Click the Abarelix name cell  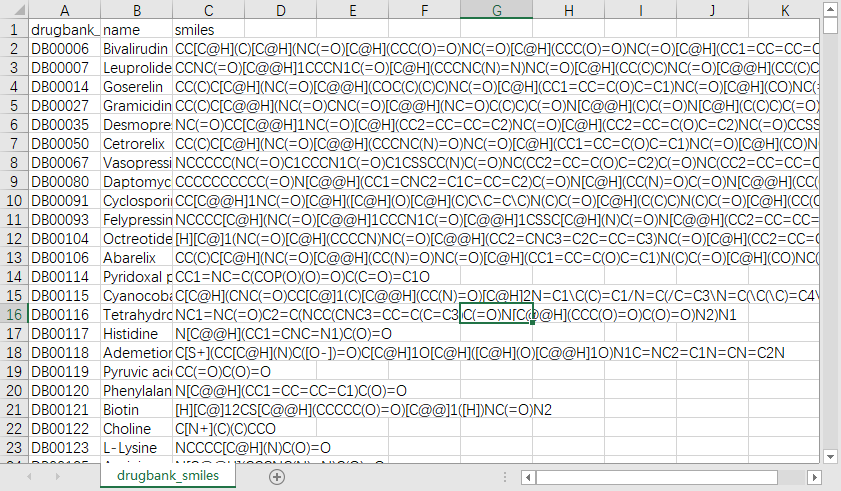point(137,258)
